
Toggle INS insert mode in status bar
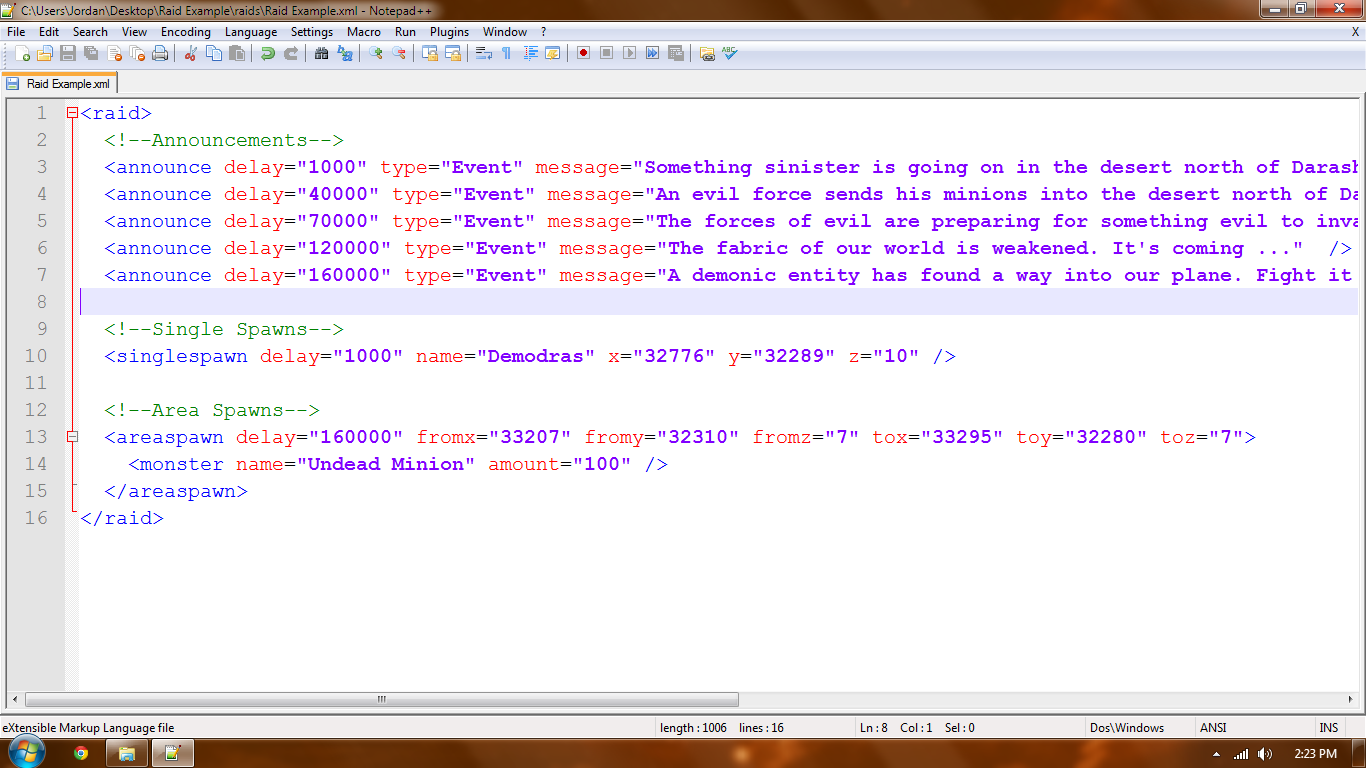pos(1328,728)
